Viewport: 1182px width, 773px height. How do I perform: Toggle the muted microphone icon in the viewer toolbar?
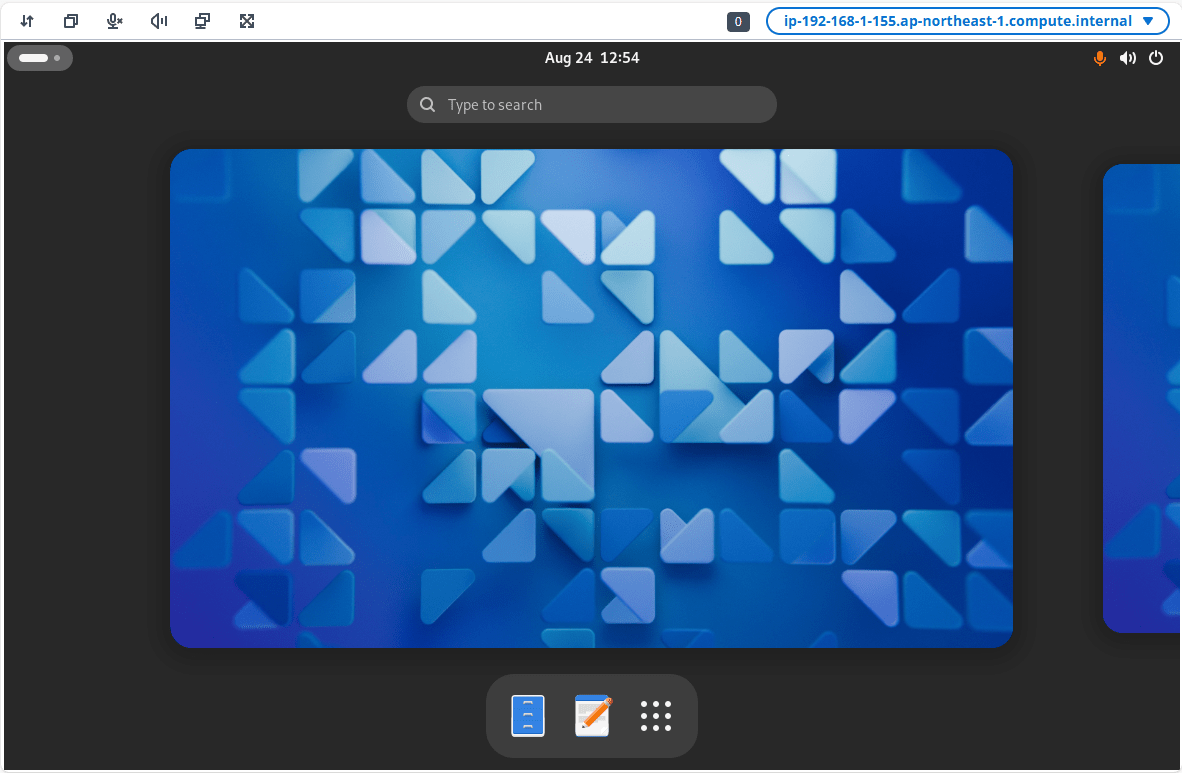tap(115, 21)
